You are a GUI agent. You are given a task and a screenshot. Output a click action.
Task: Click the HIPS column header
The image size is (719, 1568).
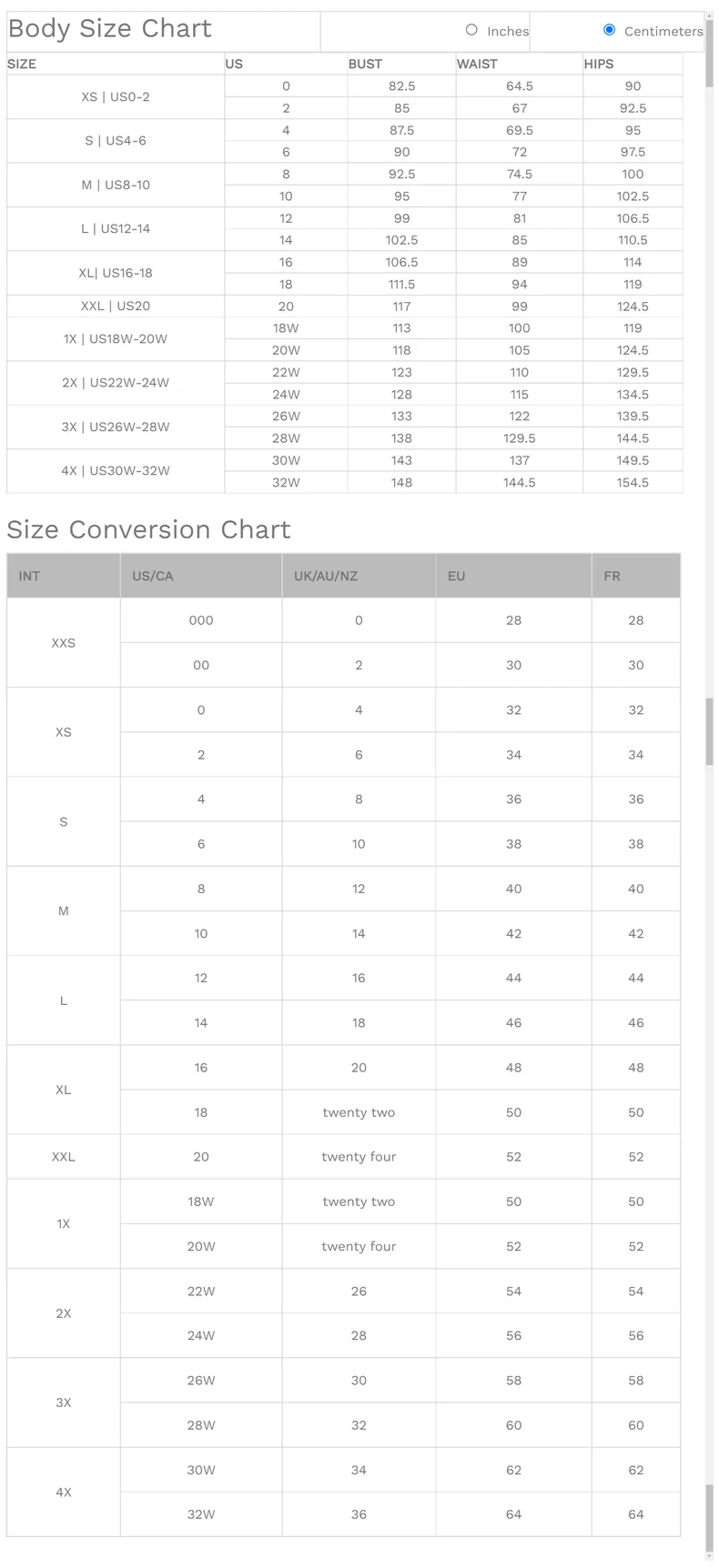click(599, 64)
